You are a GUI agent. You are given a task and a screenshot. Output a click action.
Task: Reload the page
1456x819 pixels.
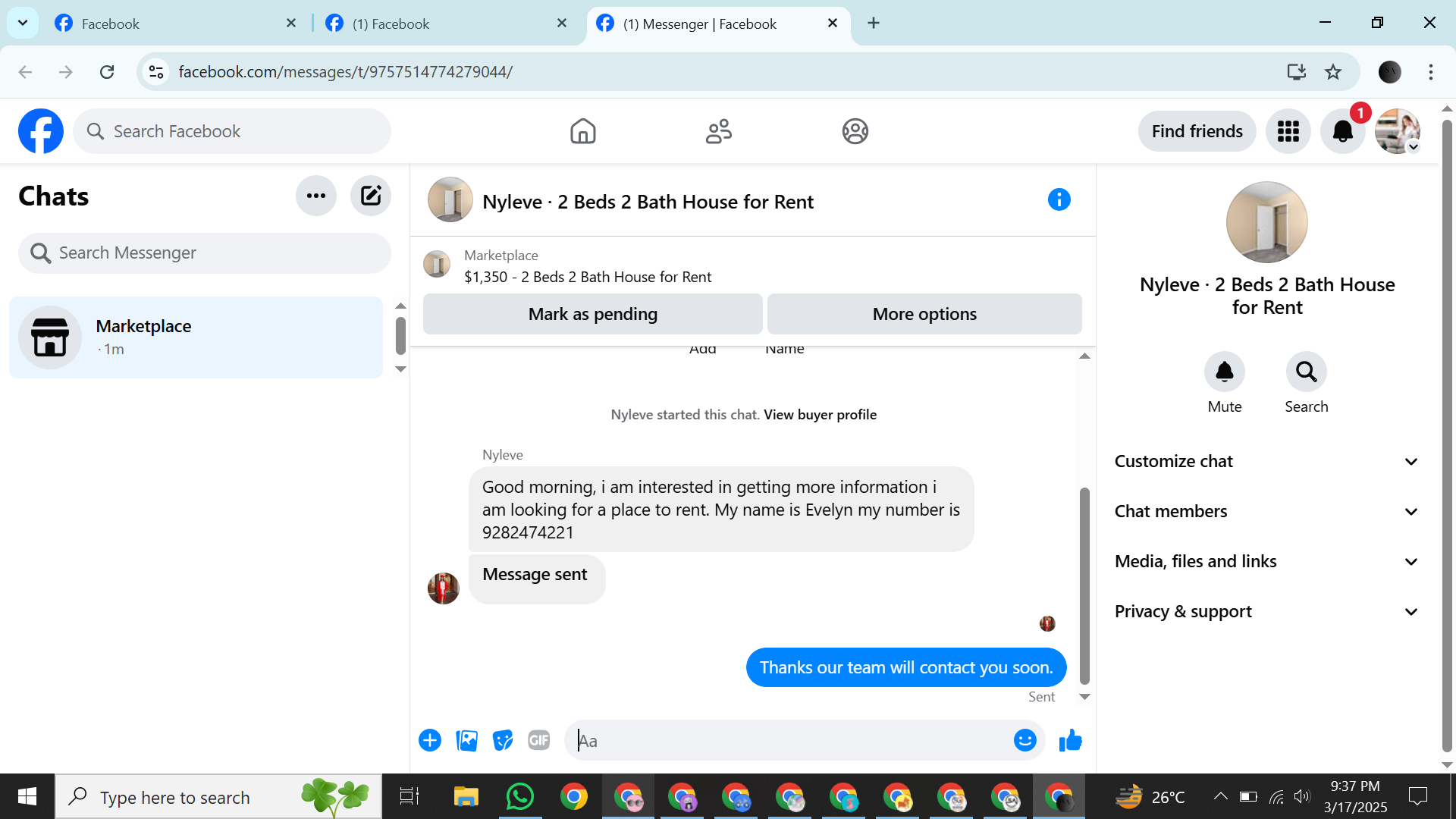(x=107, y=72)
